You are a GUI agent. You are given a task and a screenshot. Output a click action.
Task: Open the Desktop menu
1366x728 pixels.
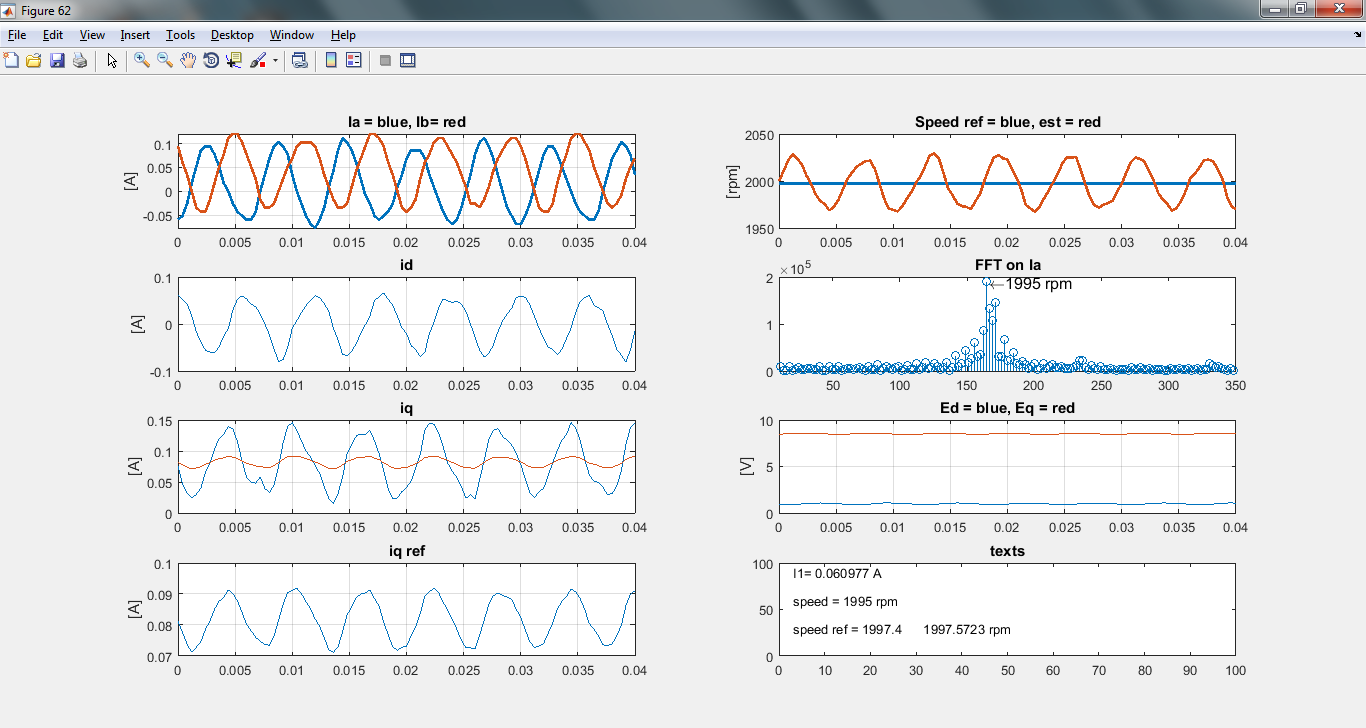coord(231,34)
